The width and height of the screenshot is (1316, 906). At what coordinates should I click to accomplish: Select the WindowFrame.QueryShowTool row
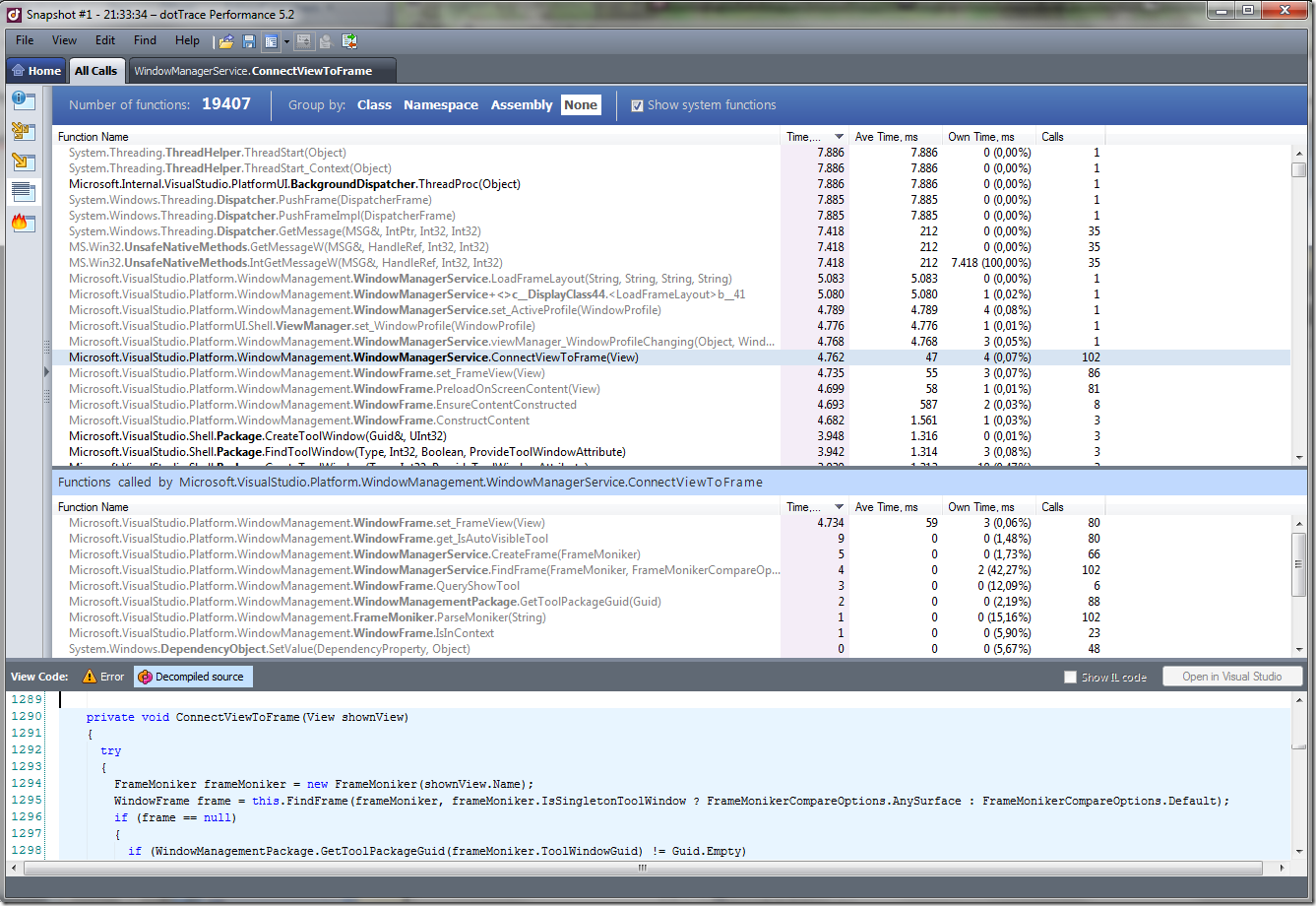tap(672, 586)
